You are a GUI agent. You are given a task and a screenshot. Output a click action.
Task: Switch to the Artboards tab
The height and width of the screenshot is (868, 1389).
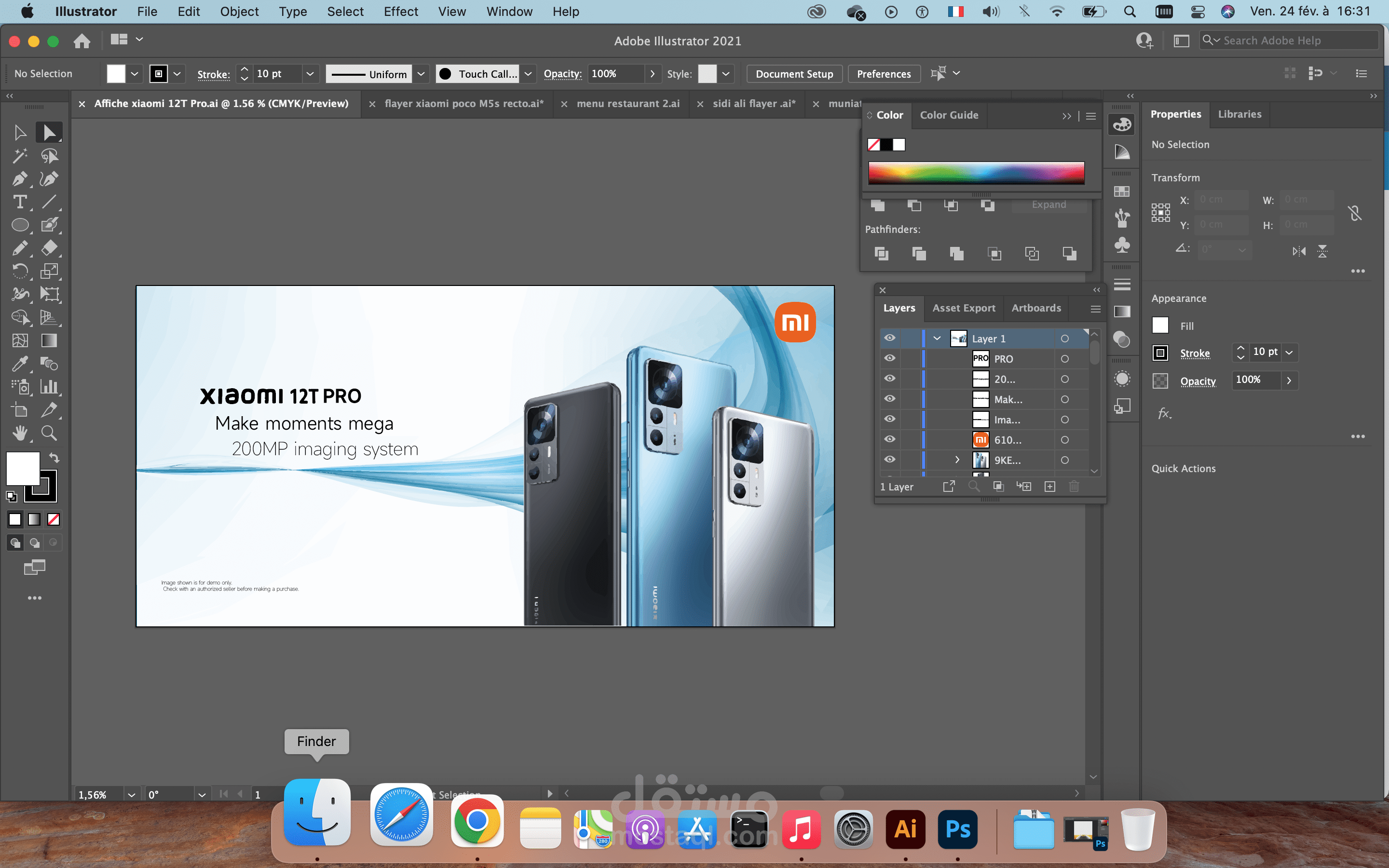[x=1036, y=308]
